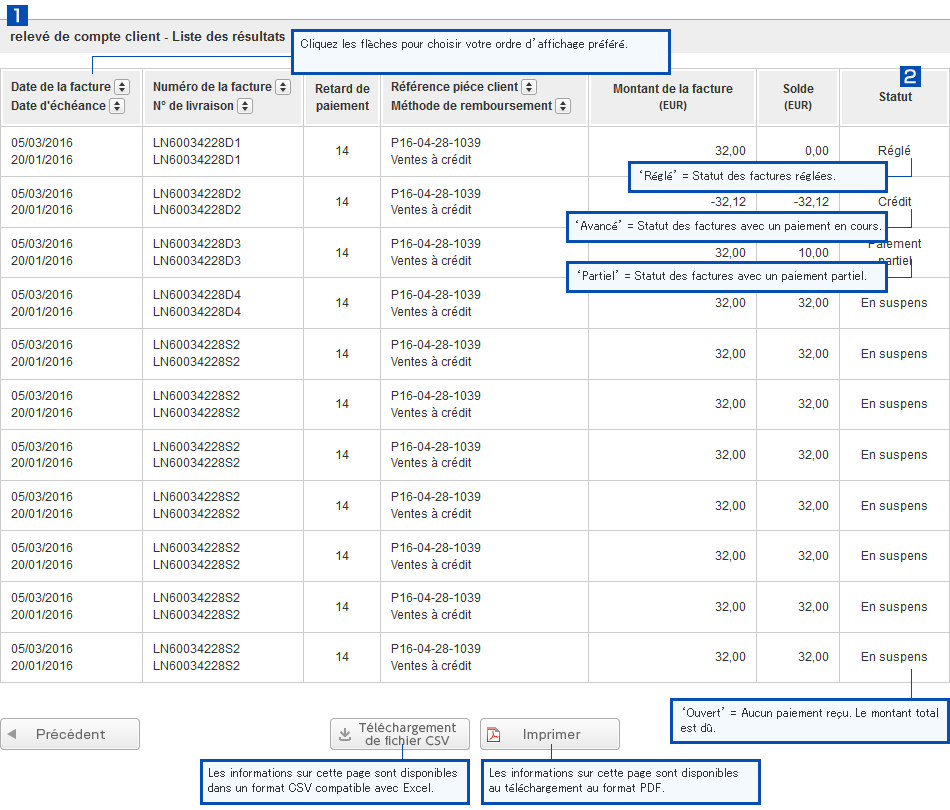Image resolution: width=950 pixels, height=810 pixels.
Task: Click En suspens status in LN60034228D4 row
Action: point(894,303)
